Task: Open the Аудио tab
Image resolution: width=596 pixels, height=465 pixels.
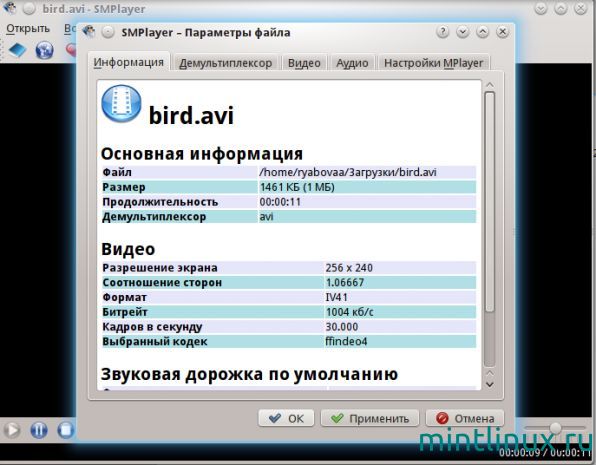Action: (352, 63)
